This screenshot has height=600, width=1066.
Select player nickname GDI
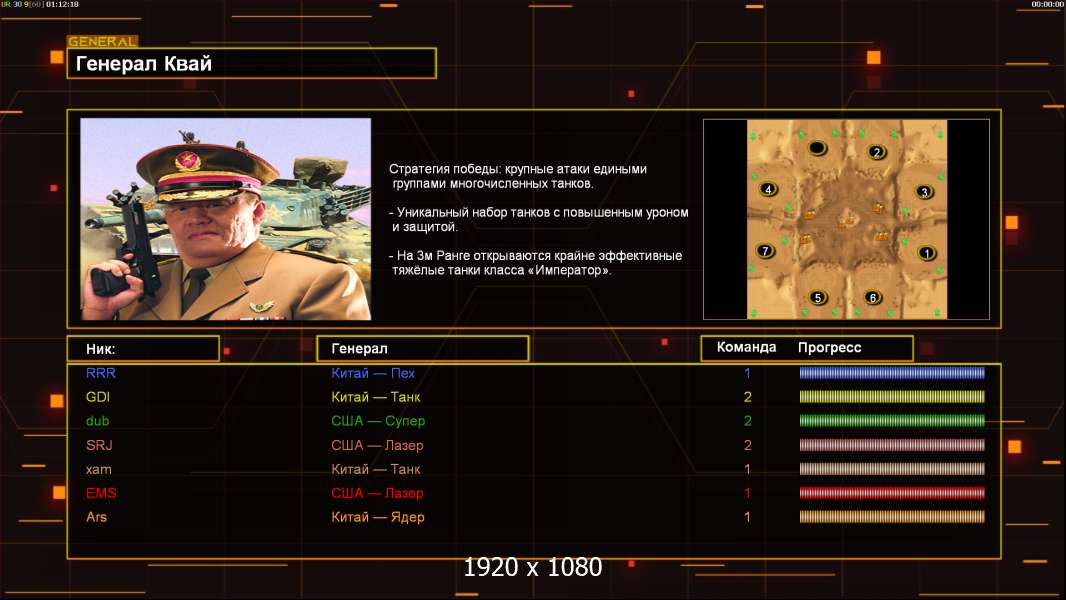point(98,397)
